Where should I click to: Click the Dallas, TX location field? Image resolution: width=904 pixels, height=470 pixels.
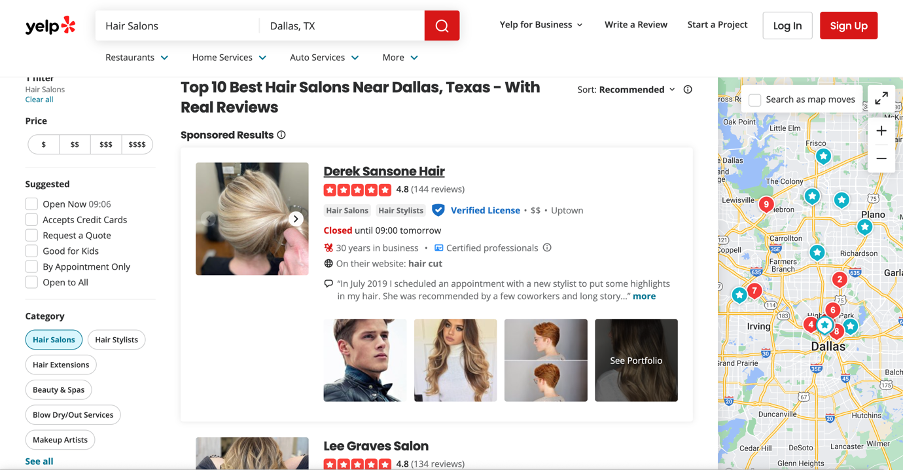click(x=342, y=25)
